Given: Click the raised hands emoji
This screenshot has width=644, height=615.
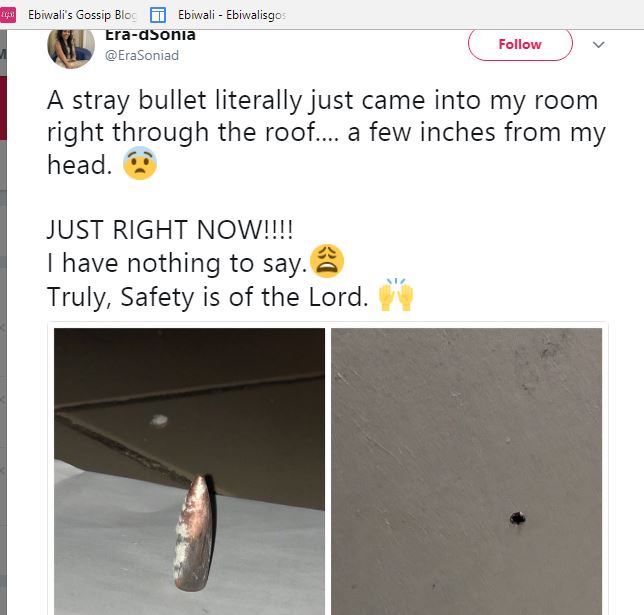Looking at the screenshot, I should (x=396, y=294).
